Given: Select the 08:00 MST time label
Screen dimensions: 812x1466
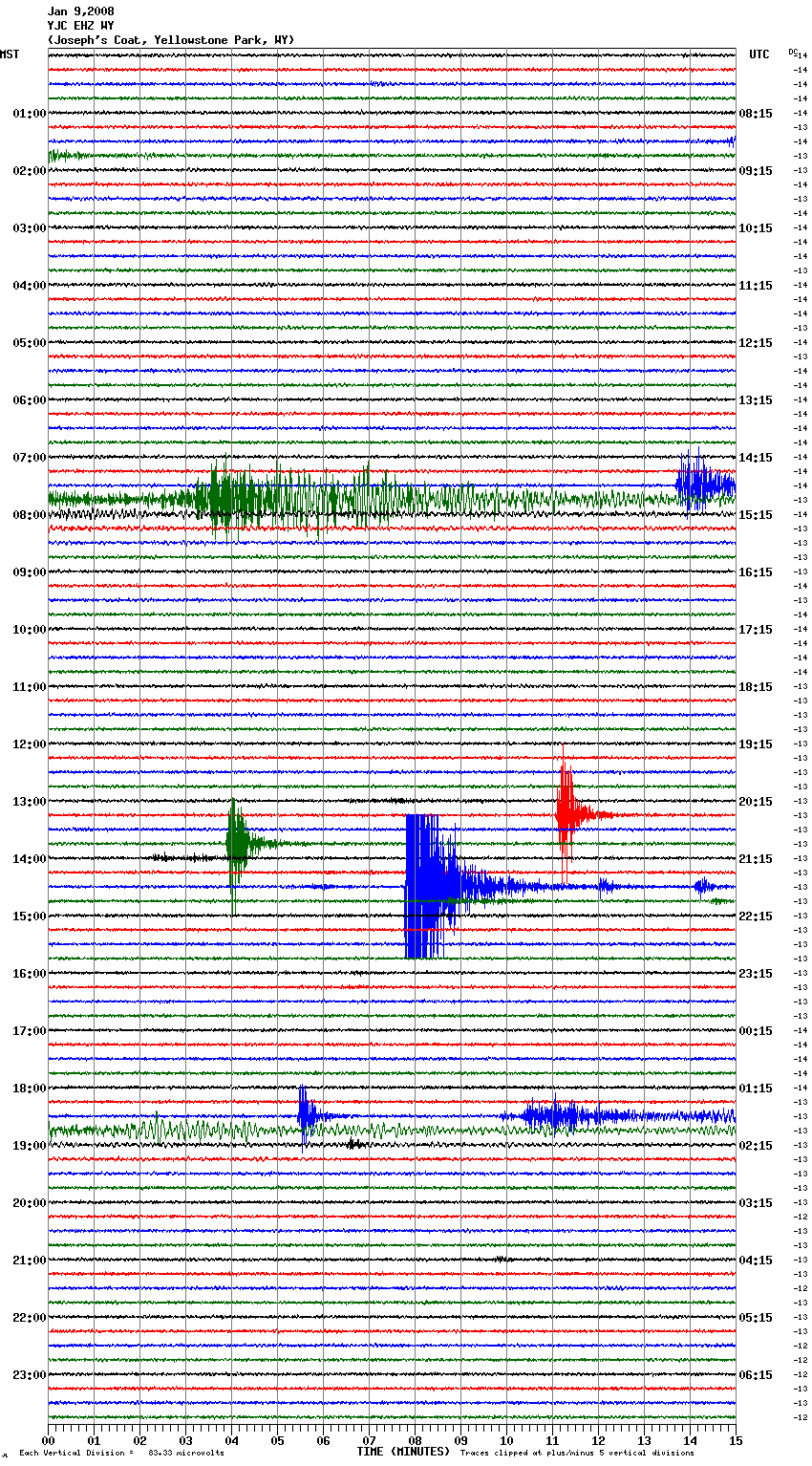Looking at the screenshot, I should coord(30,515).
